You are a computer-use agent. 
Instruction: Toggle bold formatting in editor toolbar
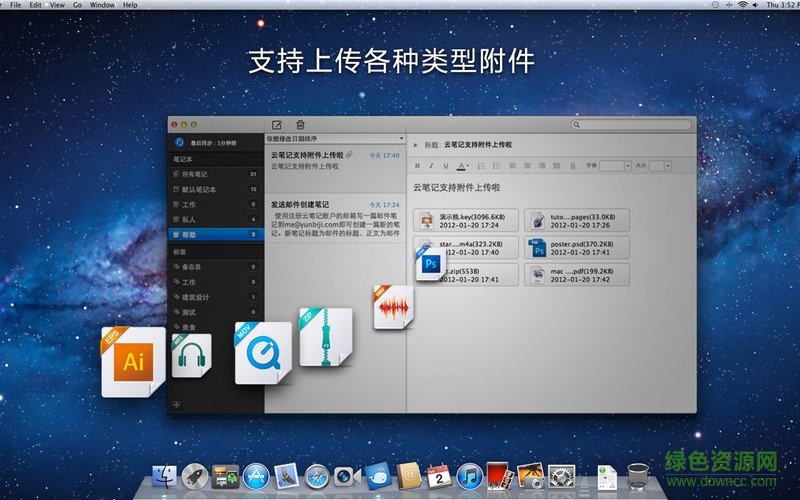pos(418,165)
